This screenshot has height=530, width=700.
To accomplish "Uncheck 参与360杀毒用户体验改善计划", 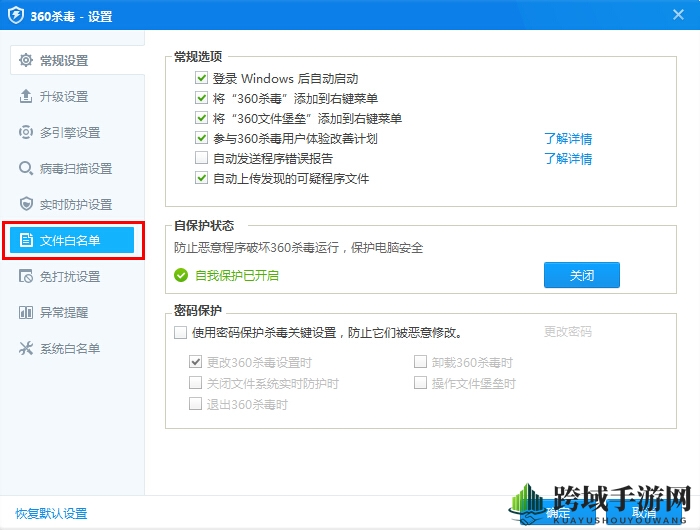I will [x=201, y=138].
